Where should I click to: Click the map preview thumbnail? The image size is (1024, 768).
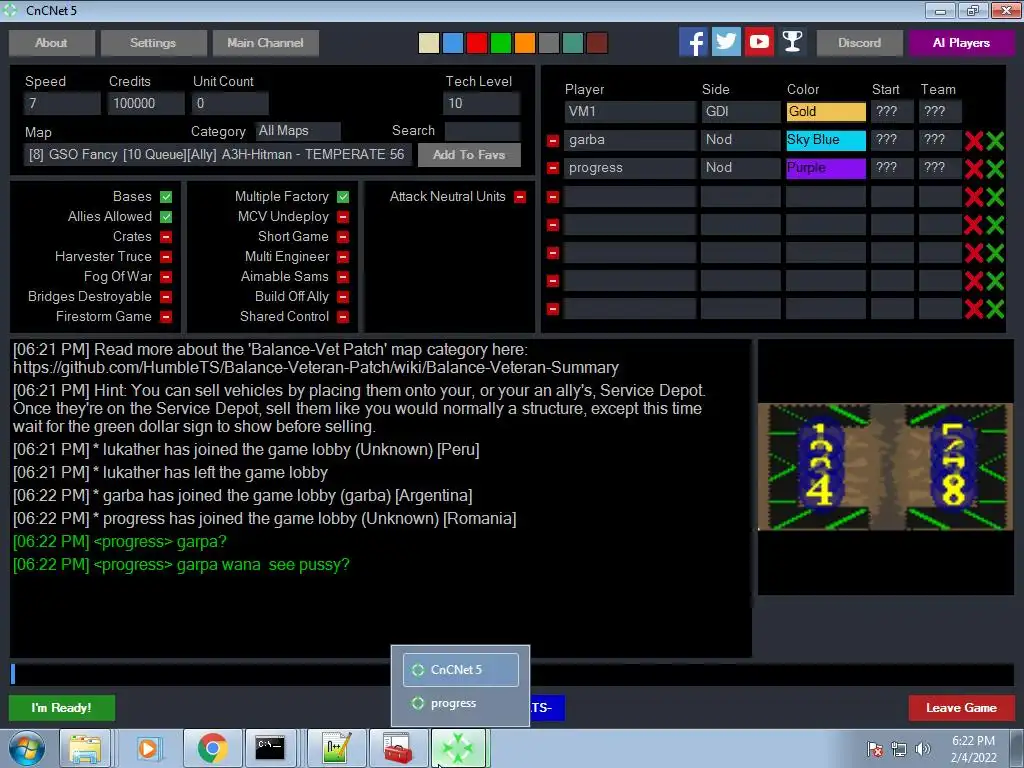click(886, 466)
